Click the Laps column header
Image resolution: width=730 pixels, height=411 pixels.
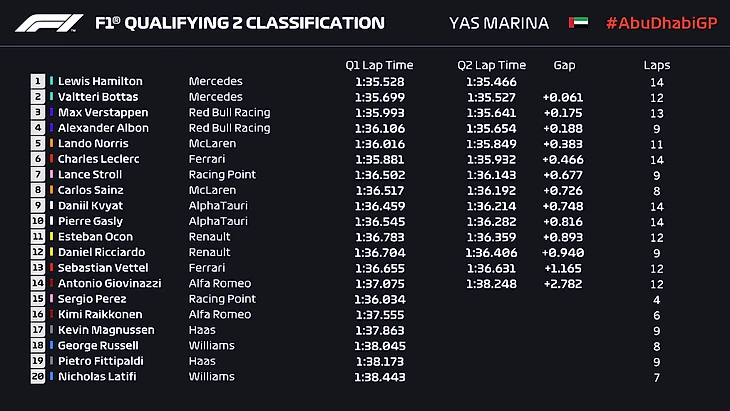tap(657, 65)
